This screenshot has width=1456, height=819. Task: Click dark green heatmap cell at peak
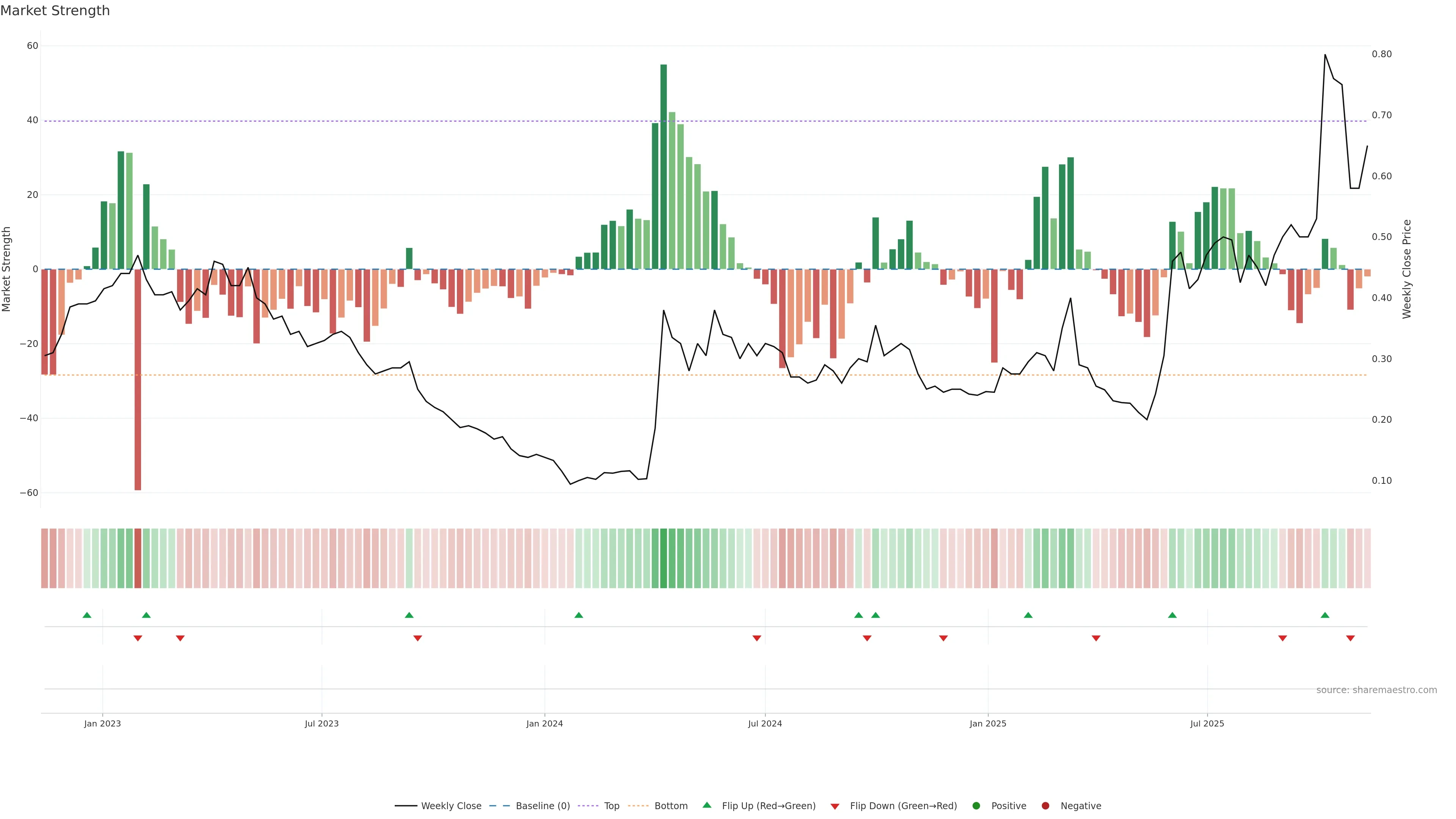[x=664, y=559]
